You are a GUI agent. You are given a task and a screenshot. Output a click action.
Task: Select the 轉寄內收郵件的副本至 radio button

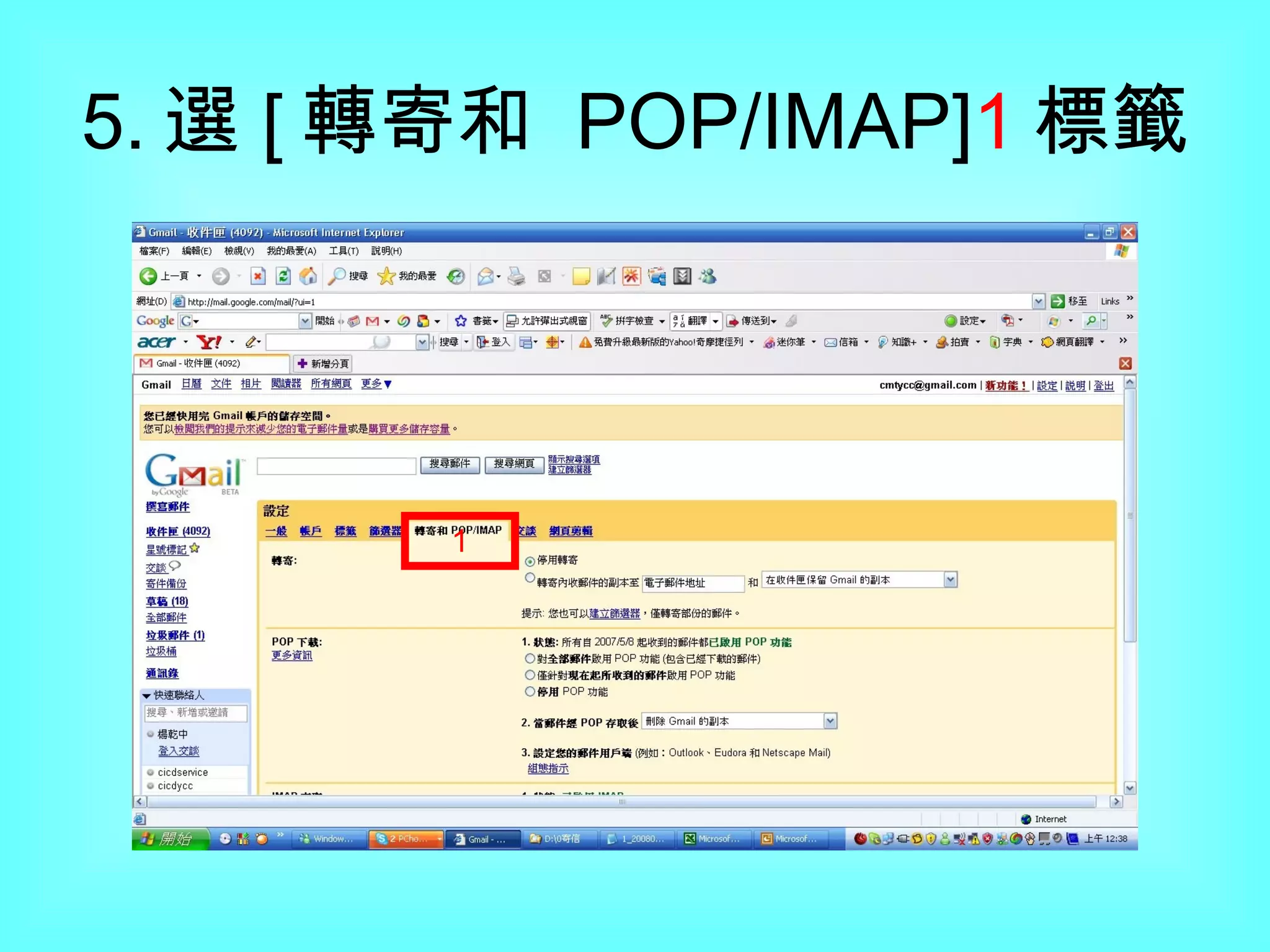[x=530, y=578]
